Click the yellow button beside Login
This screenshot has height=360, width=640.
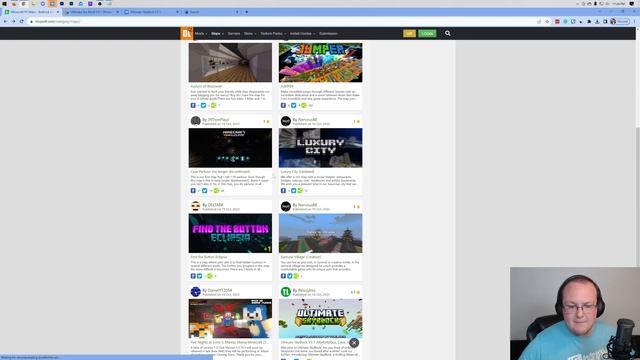point(409,33)
